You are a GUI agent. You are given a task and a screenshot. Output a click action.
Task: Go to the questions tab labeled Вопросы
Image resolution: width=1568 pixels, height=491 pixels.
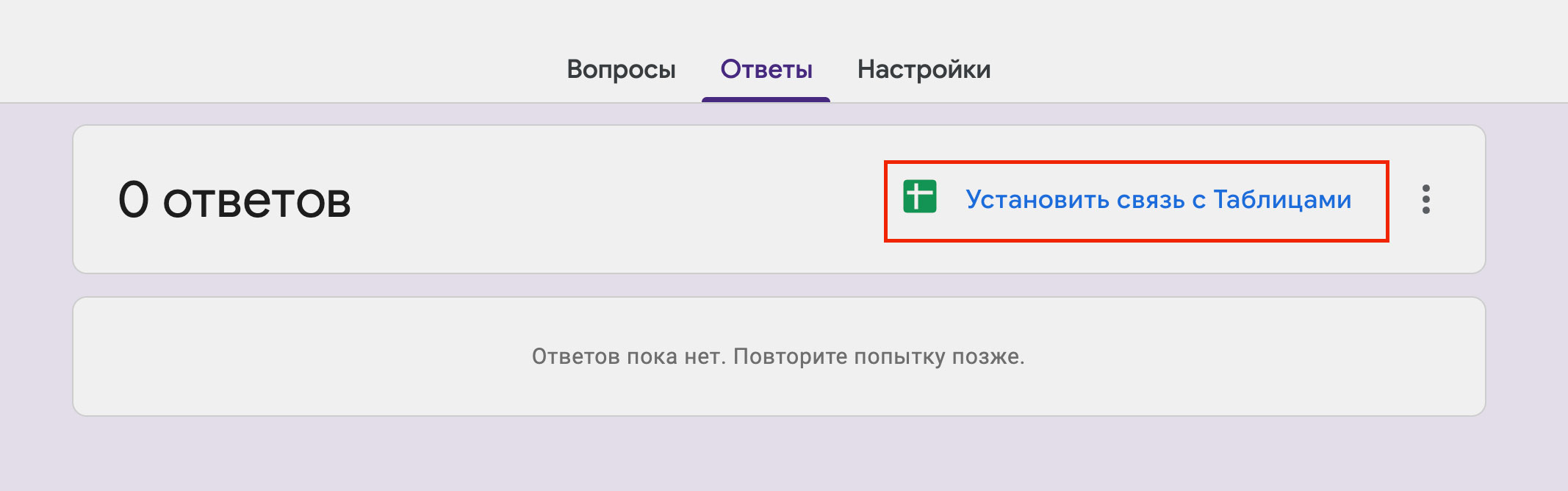click(x=621, y=69)
